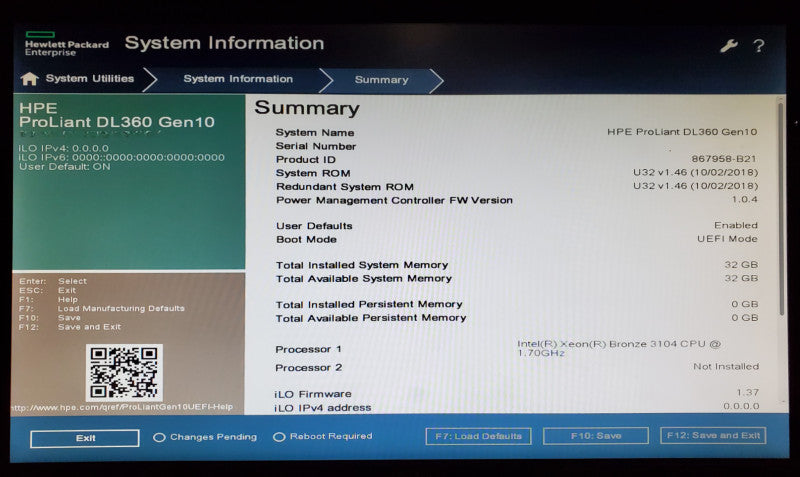Click 'F7: Load Manufacturing Defaults' help line
Image resolution: width=800 pixels, height=477 pixels.
tap(102, 308)
